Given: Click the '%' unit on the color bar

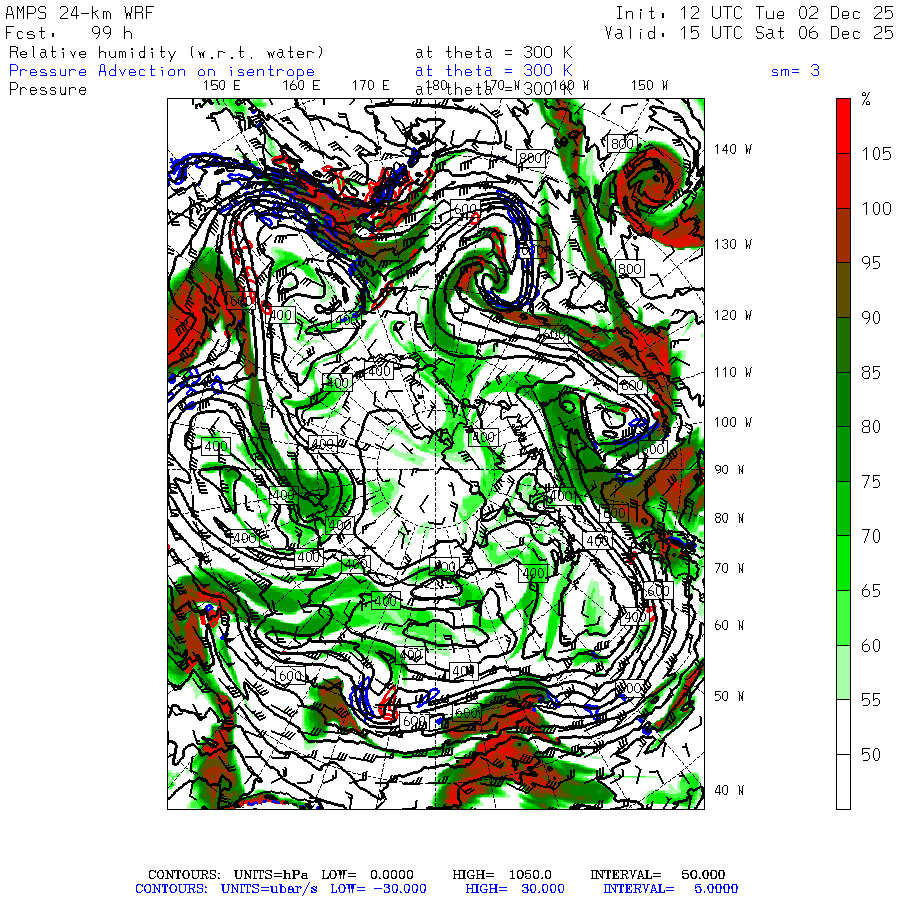Looking at the screenshot, I should click(866, 99).
